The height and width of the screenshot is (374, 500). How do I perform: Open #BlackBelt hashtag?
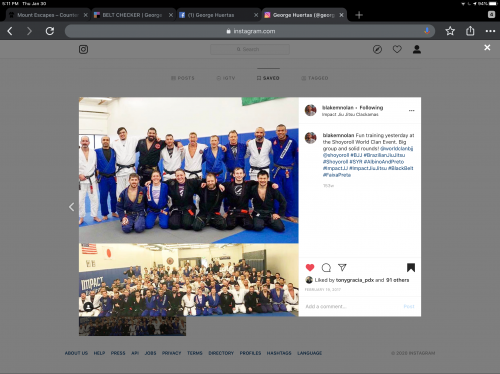coord(401,168)
